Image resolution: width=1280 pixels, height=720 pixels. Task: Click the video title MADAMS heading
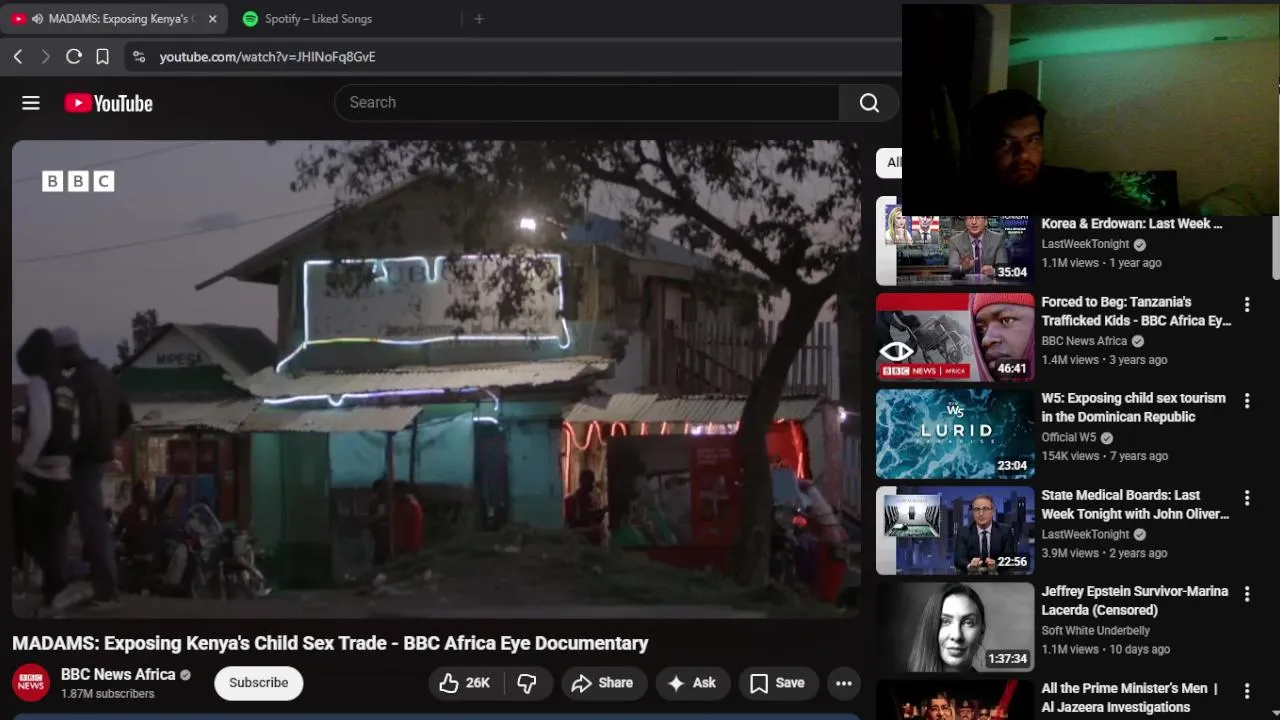(330, 643)
